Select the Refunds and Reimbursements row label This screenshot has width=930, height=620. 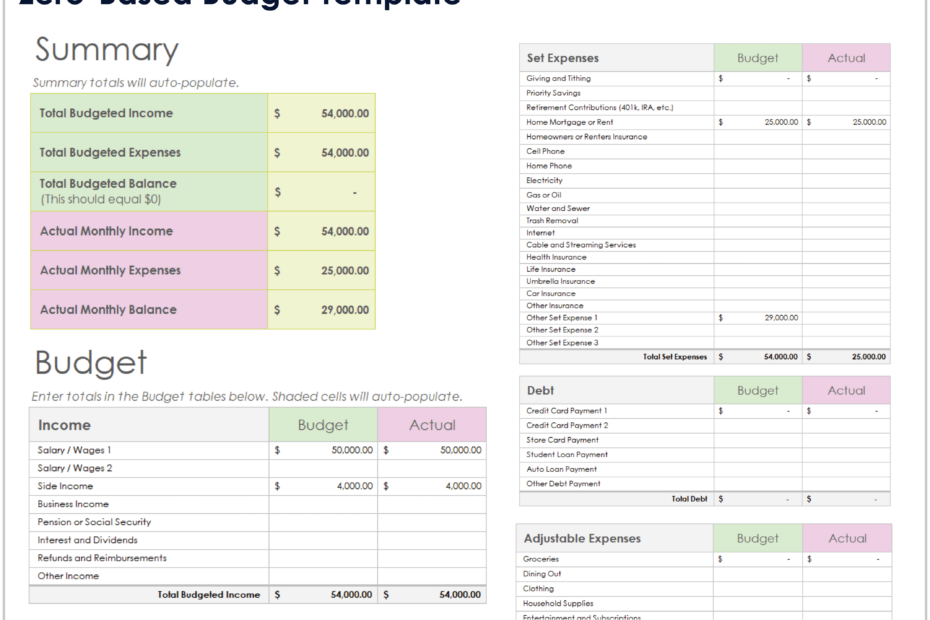(102, 558)
